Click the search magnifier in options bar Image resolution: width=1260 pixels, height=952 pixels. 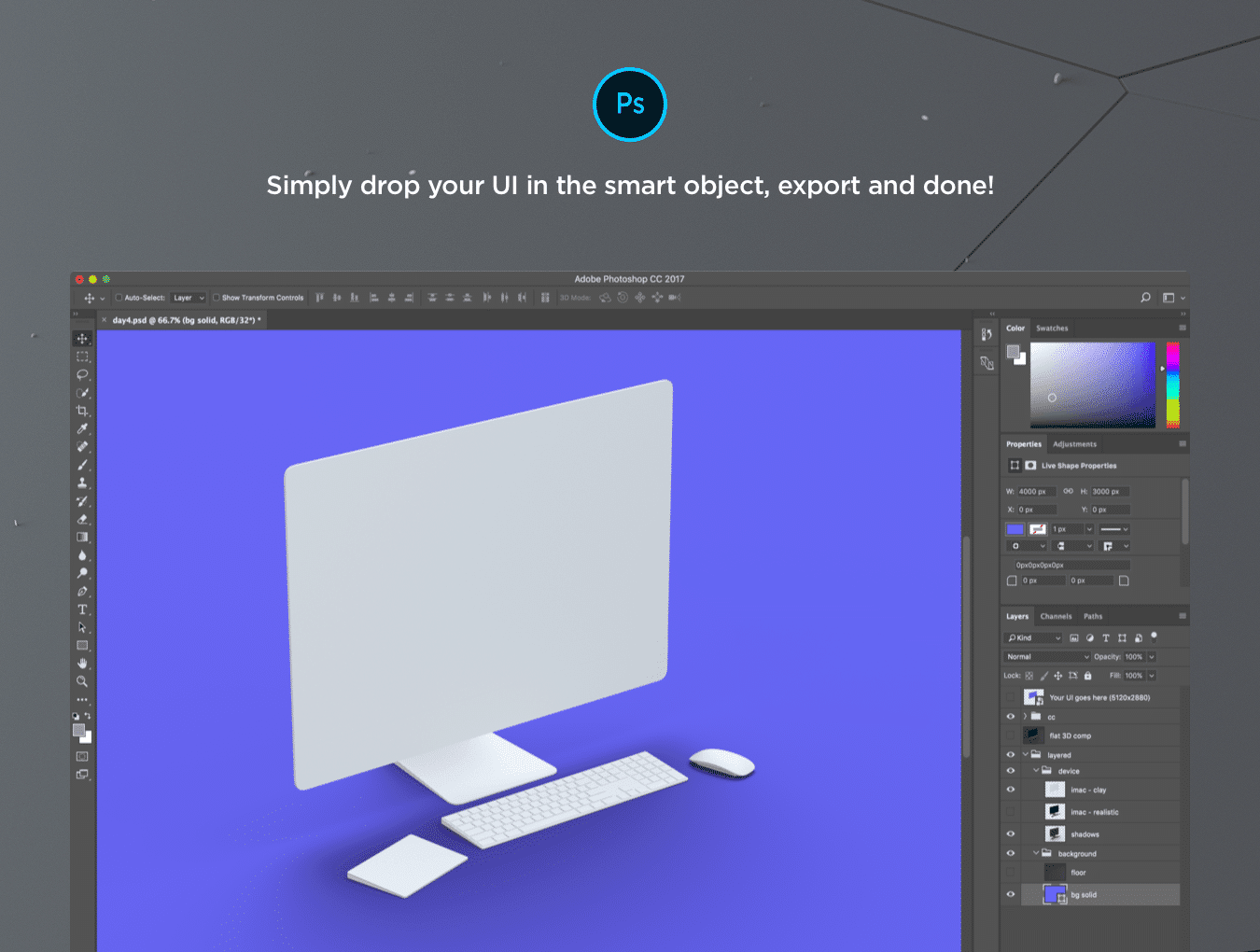(x=1145, y=298)
